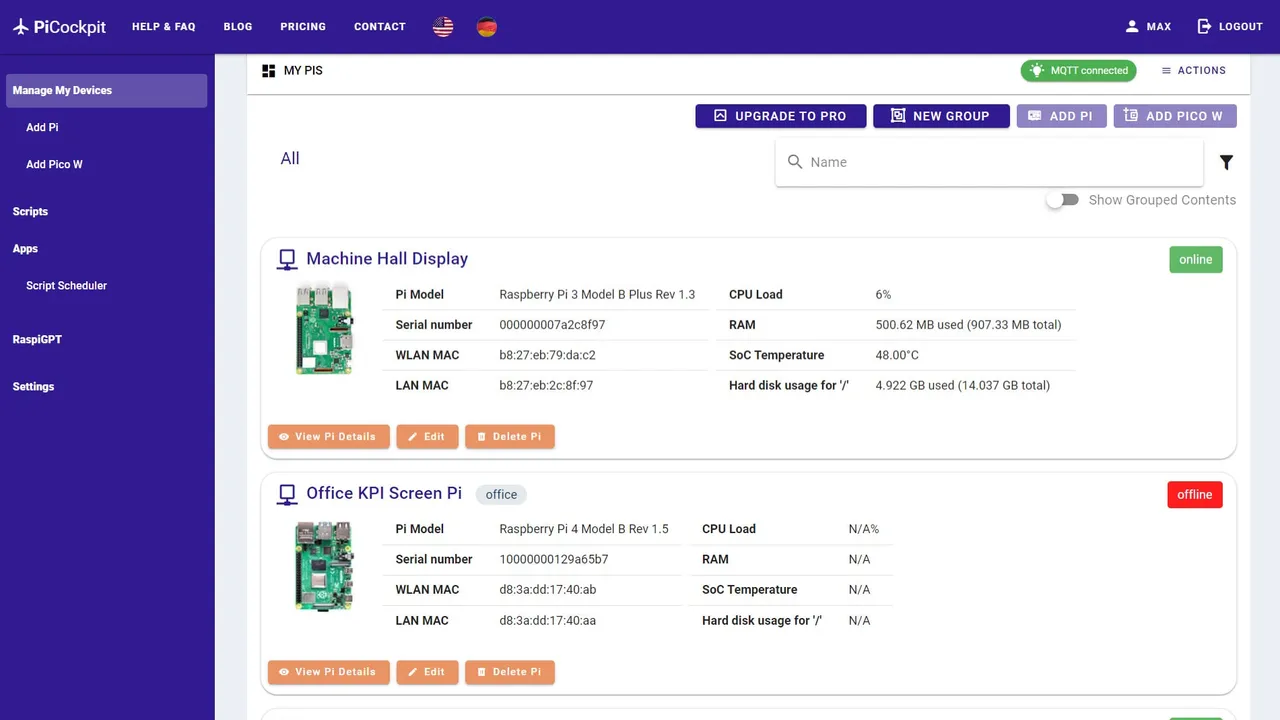Select Raspberry Pi 4 Model B Rev 1.5 text
This screenshot has height=720, width=1280.
pyautogui.click(x=584, y=529)
